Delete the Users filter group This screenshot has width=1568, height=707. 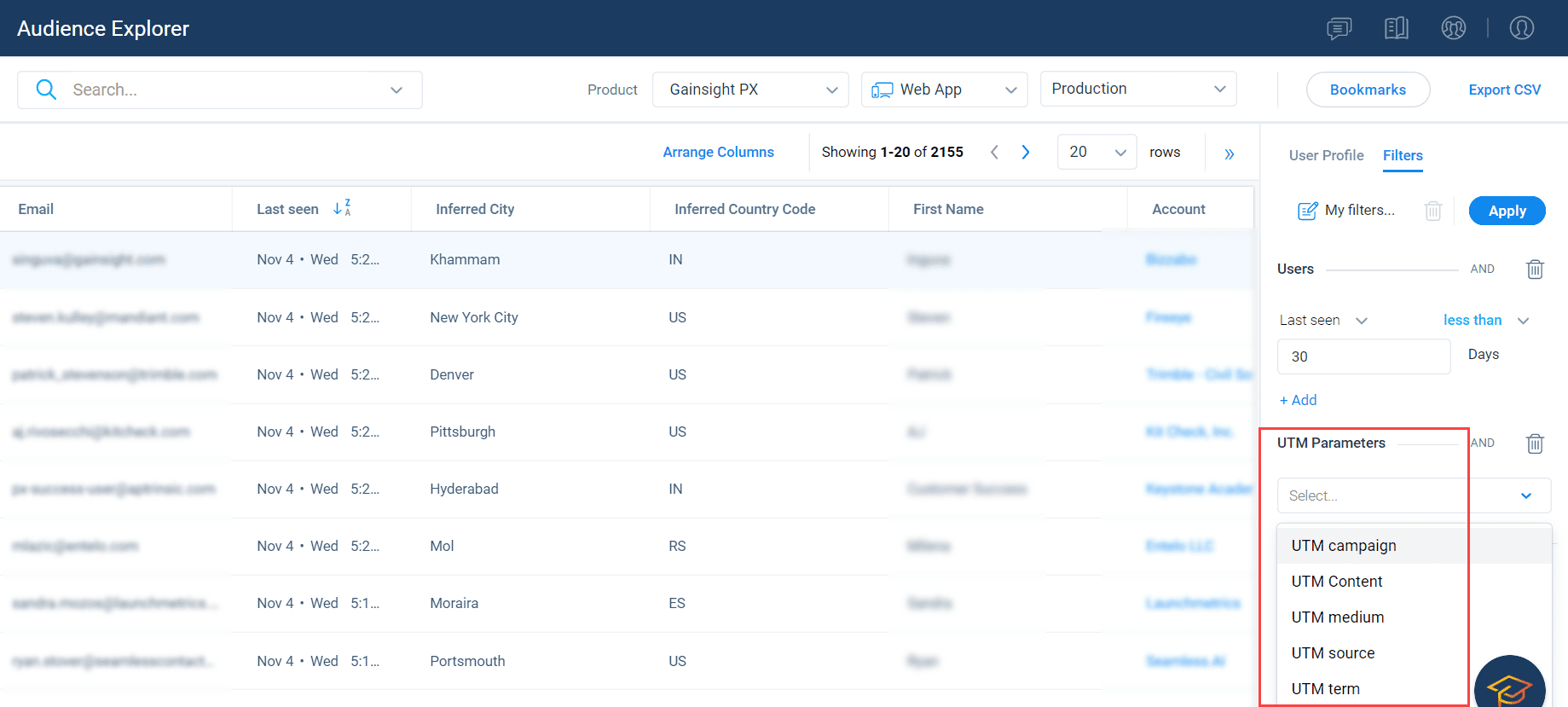pos(1535,269)
